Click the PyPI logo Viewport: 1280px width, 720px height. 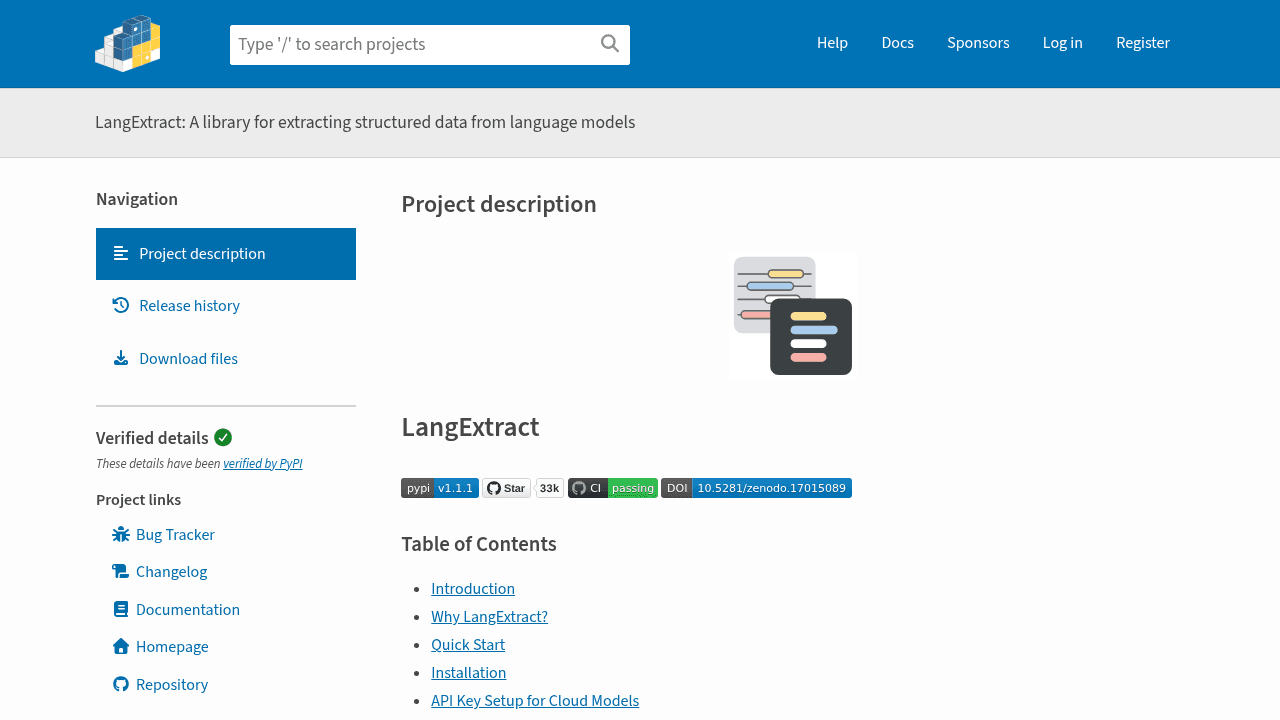point(127,43)
